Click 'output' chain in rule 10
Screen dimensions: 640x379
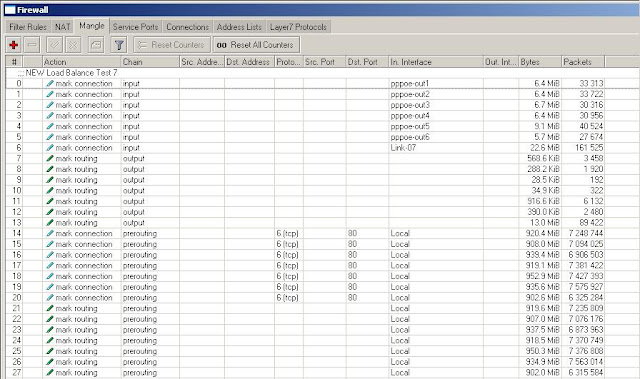click(x=134, y=191)
